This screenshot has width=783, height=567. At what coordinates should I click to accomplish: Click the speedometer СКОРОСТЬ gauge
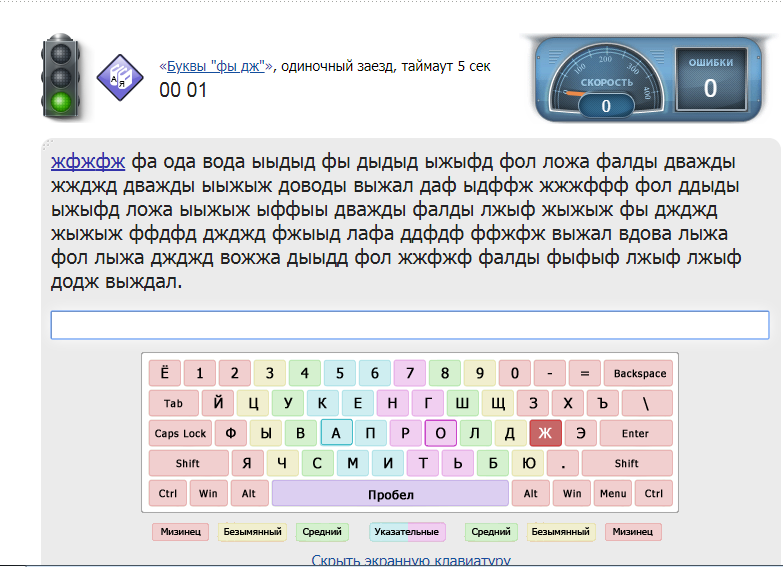point(606,80)
